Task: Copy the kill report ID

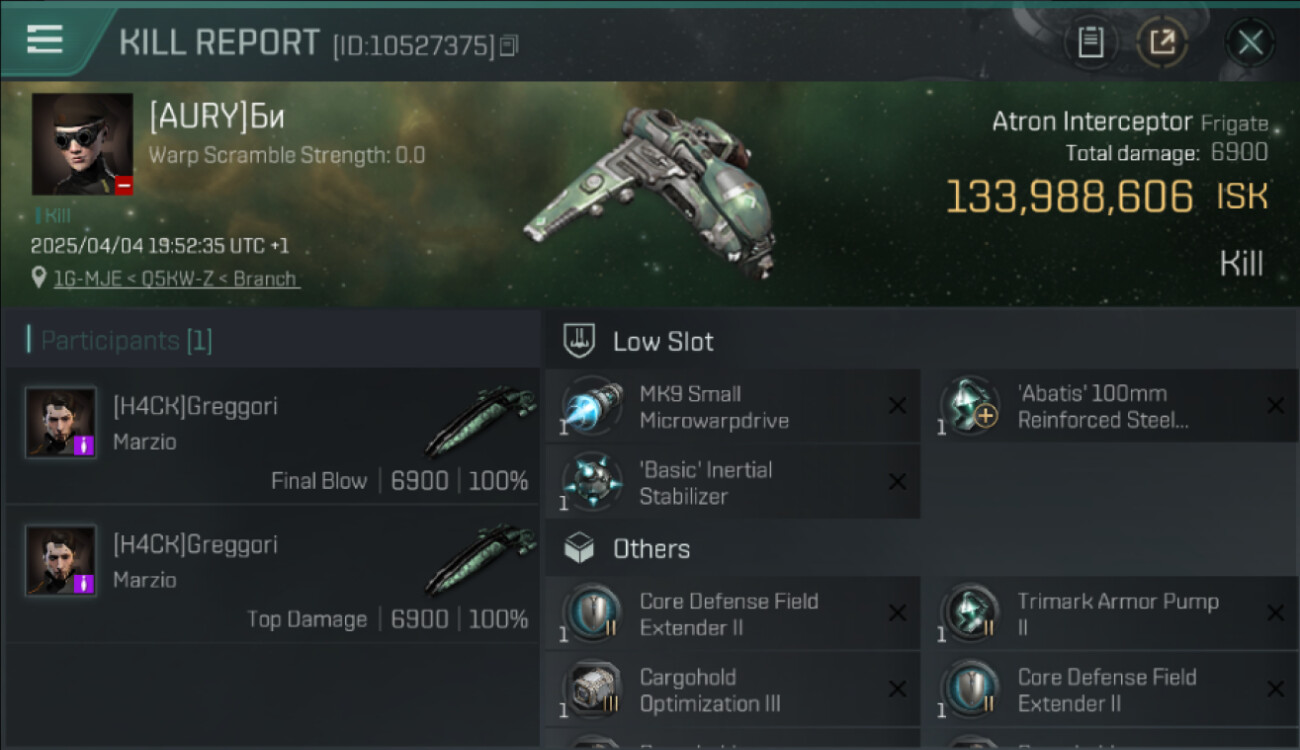Action: click(x=509, y=45)
